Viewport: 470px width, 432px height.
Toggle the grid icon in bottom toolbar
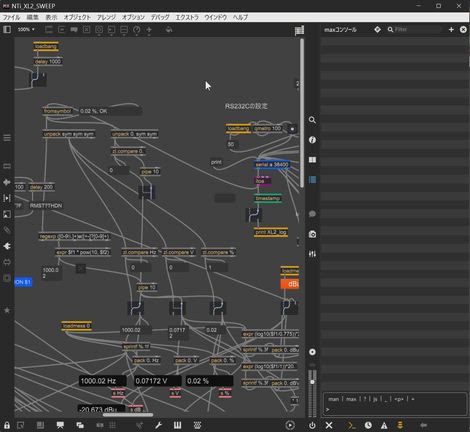pyautogui.click(x=113, y=425)
